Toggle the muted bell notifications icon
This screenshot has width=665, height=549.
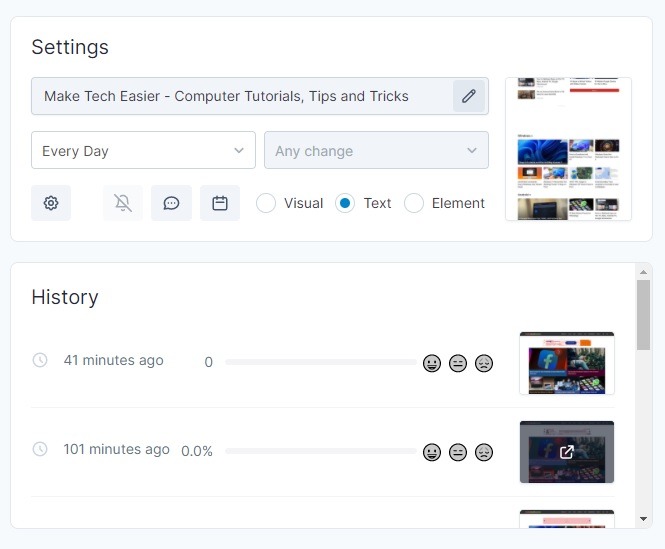click(123, 203)
